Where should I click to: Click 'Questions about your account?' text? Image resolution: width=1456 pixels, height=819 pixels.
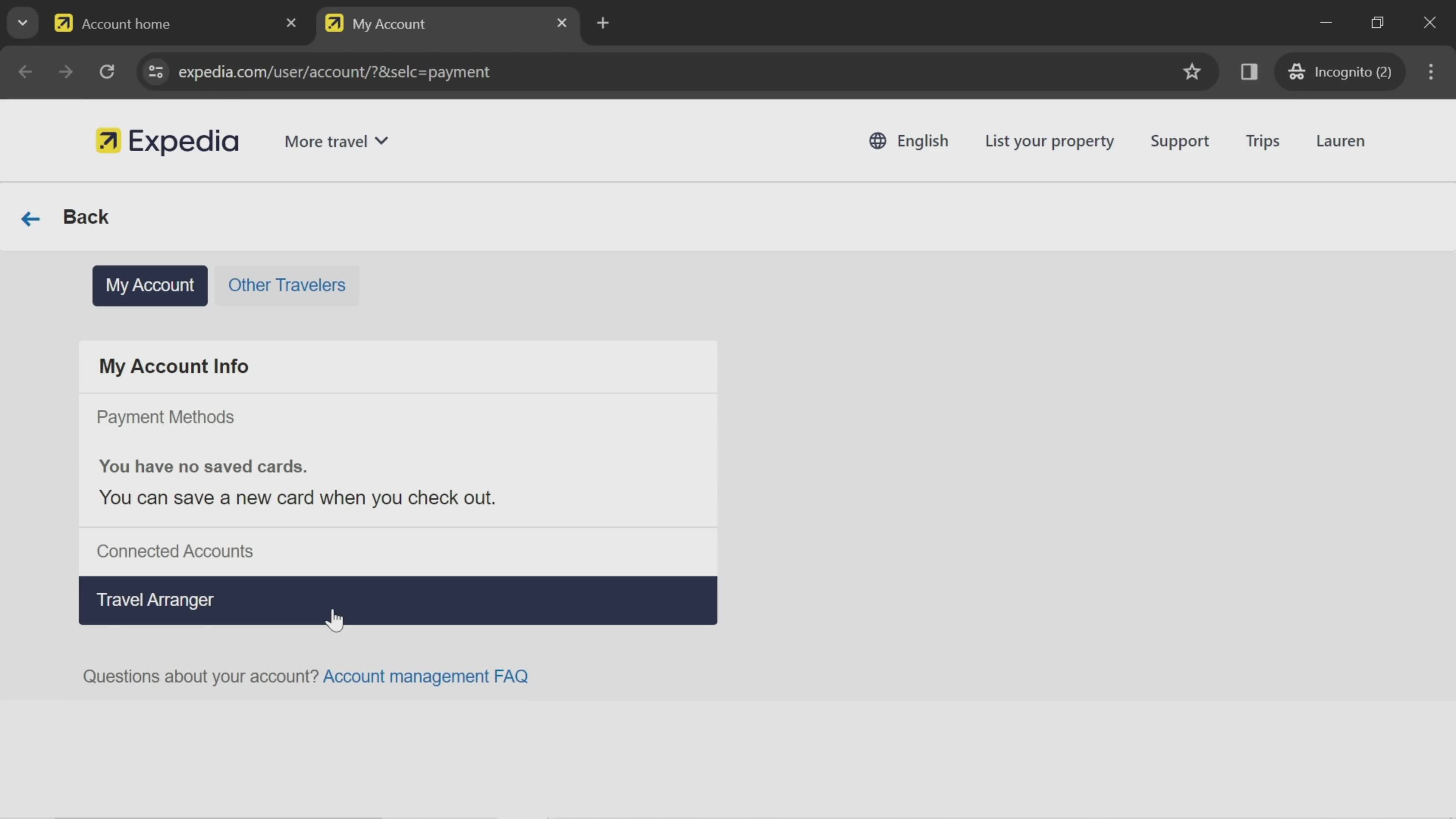[201, 676]
